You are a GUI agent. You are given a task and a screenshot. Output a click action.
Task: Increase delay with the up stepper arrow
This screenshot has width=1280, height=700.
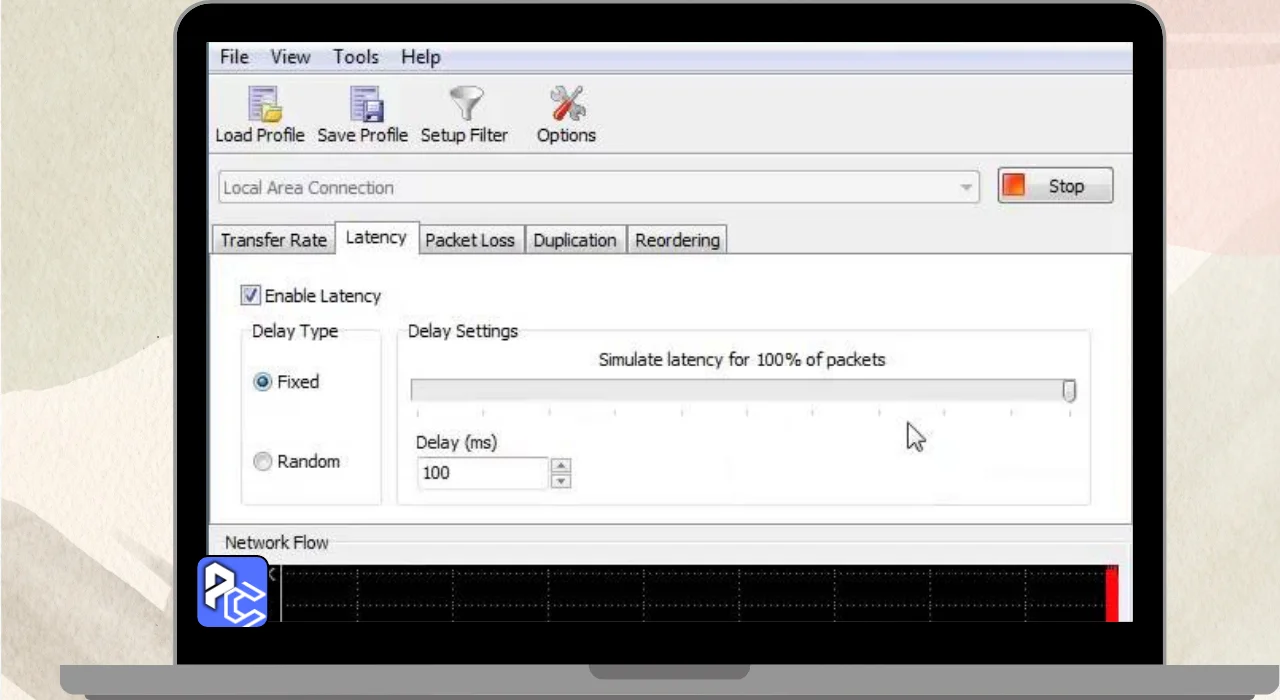(561, 465)
